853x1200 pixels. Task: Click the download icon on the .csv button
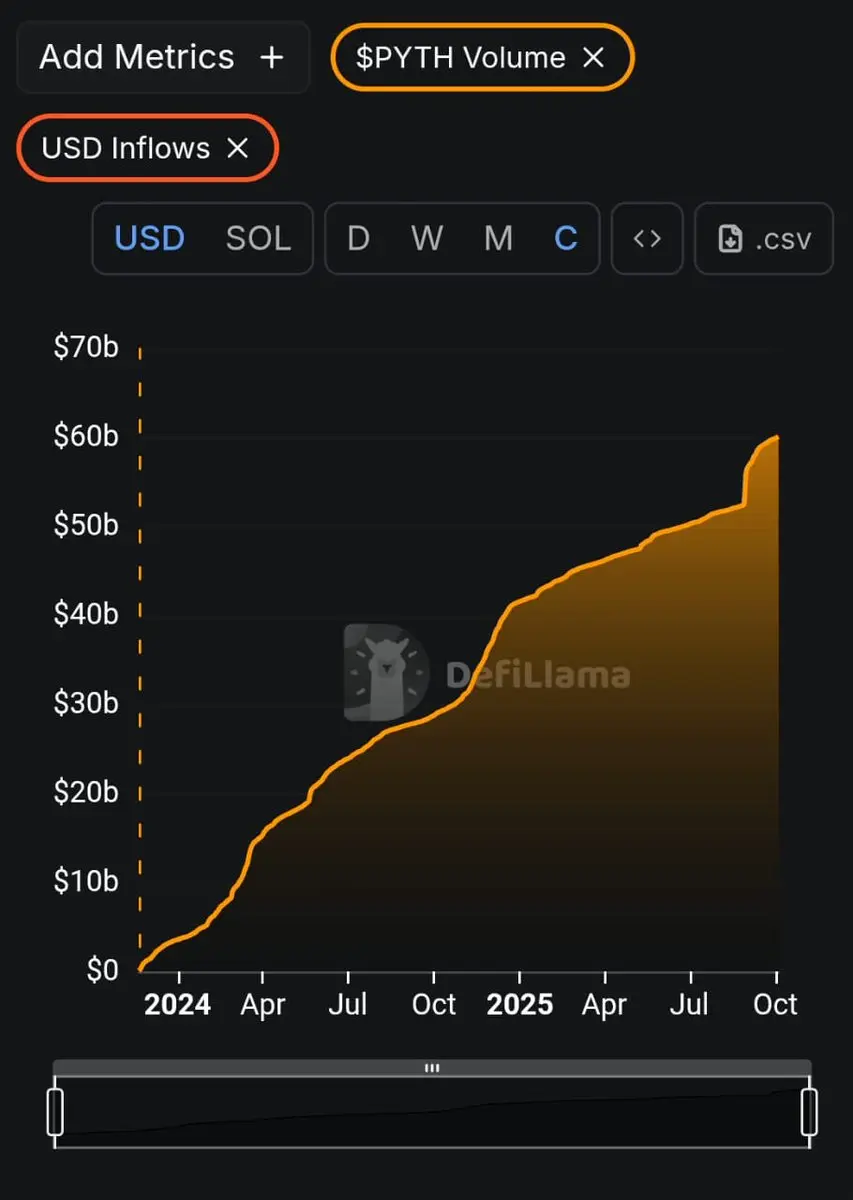click(x=730, y=239)
